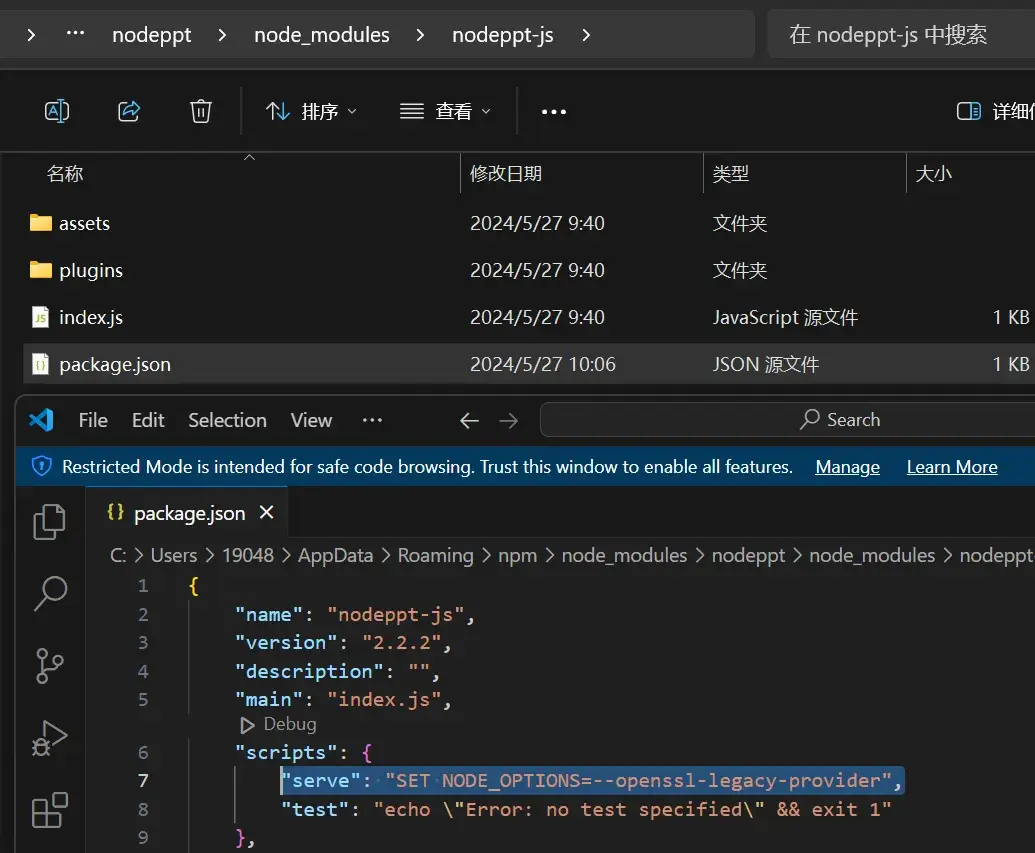The width and height of the screenshot is (1035, 853).
Task: Click the package.json file icon in Explorer
Action: point(41,364)
